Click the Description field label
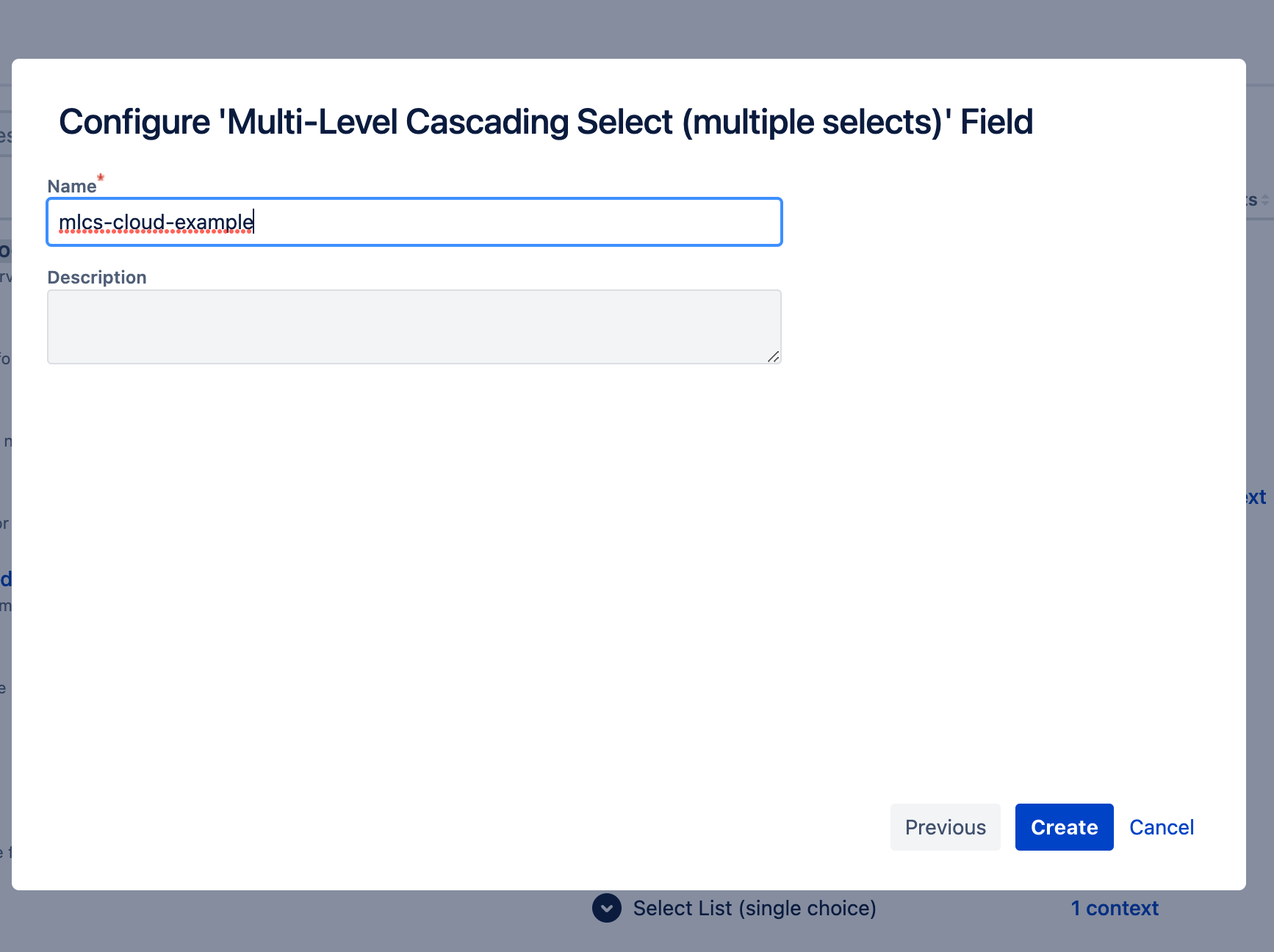Viewport: 1274px width, 952px height. click(97, 278)
